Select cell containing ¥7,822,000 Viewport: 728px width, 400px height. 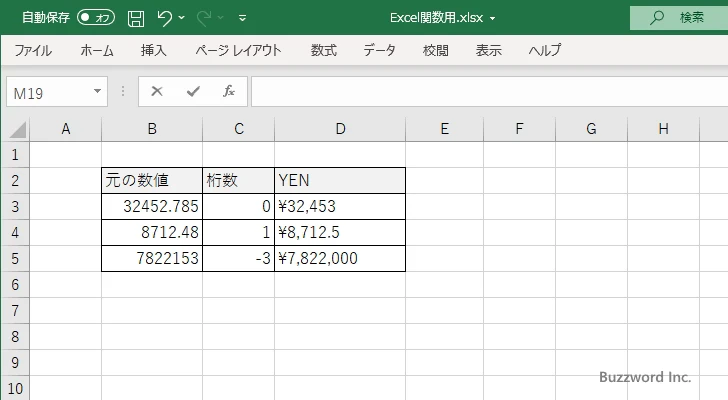(340, 259)
